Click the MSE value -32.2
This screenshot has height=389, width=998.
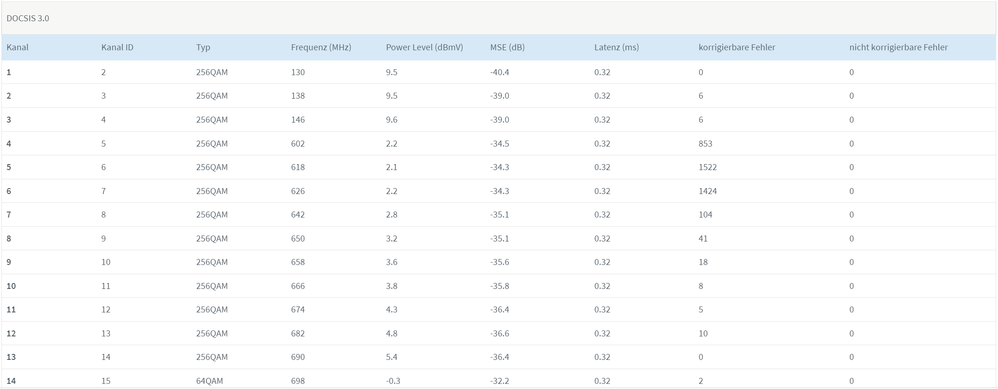click(500, 381)
